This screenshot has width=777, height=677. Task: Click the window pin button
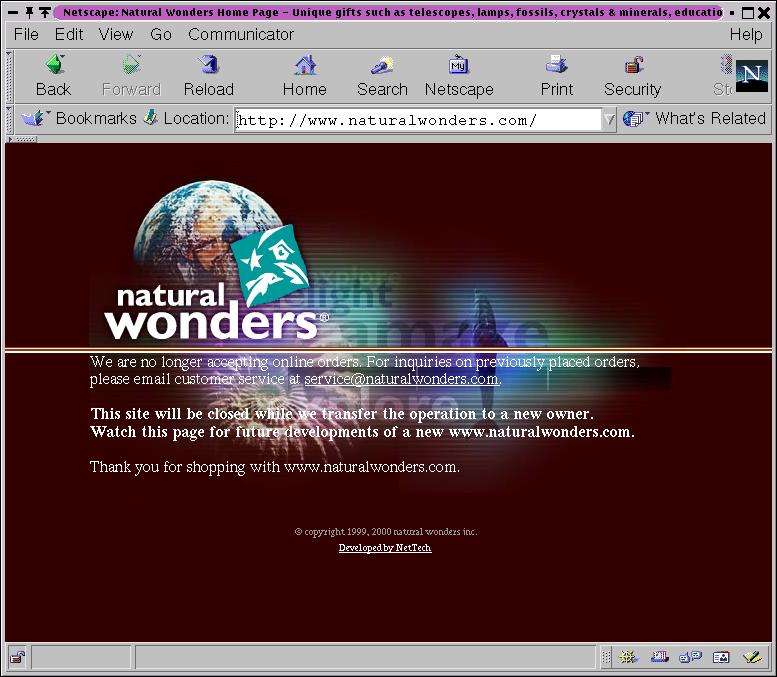(x=30, y=12)
